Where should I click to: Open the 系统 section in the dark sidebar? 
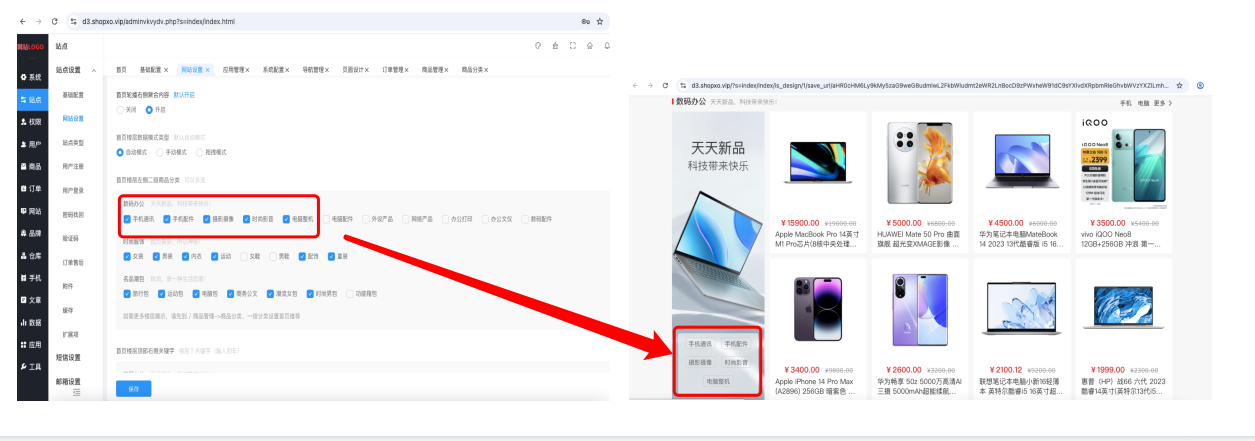coord(31,77)
